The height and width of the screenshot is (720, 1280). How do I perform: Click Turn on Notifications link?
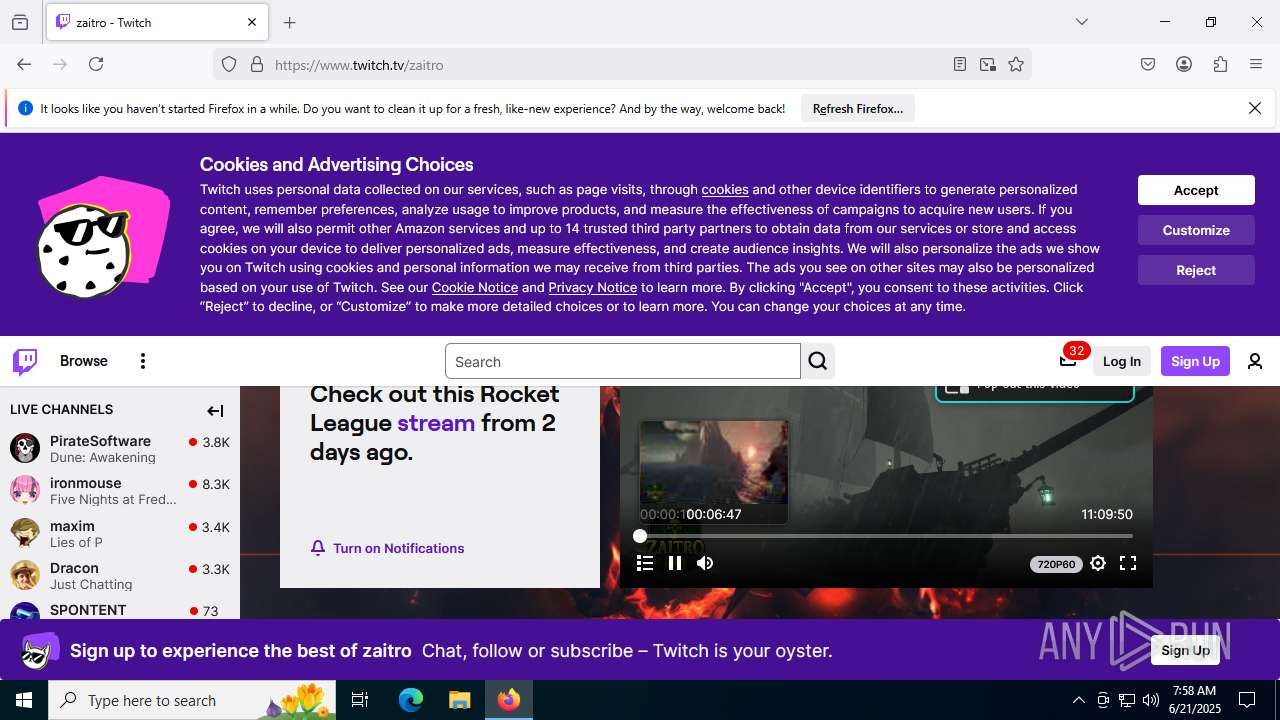tap(398, 548)
